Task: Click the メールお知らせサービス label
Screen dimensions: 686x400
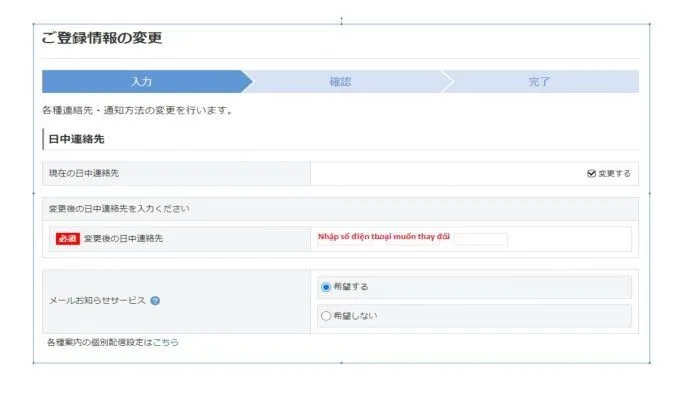Action: 97,301
